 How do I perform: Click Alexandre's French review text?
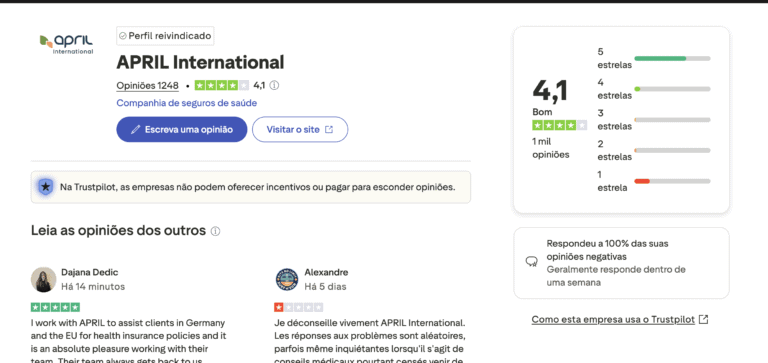pyautogui.click(x=370, y=340)
